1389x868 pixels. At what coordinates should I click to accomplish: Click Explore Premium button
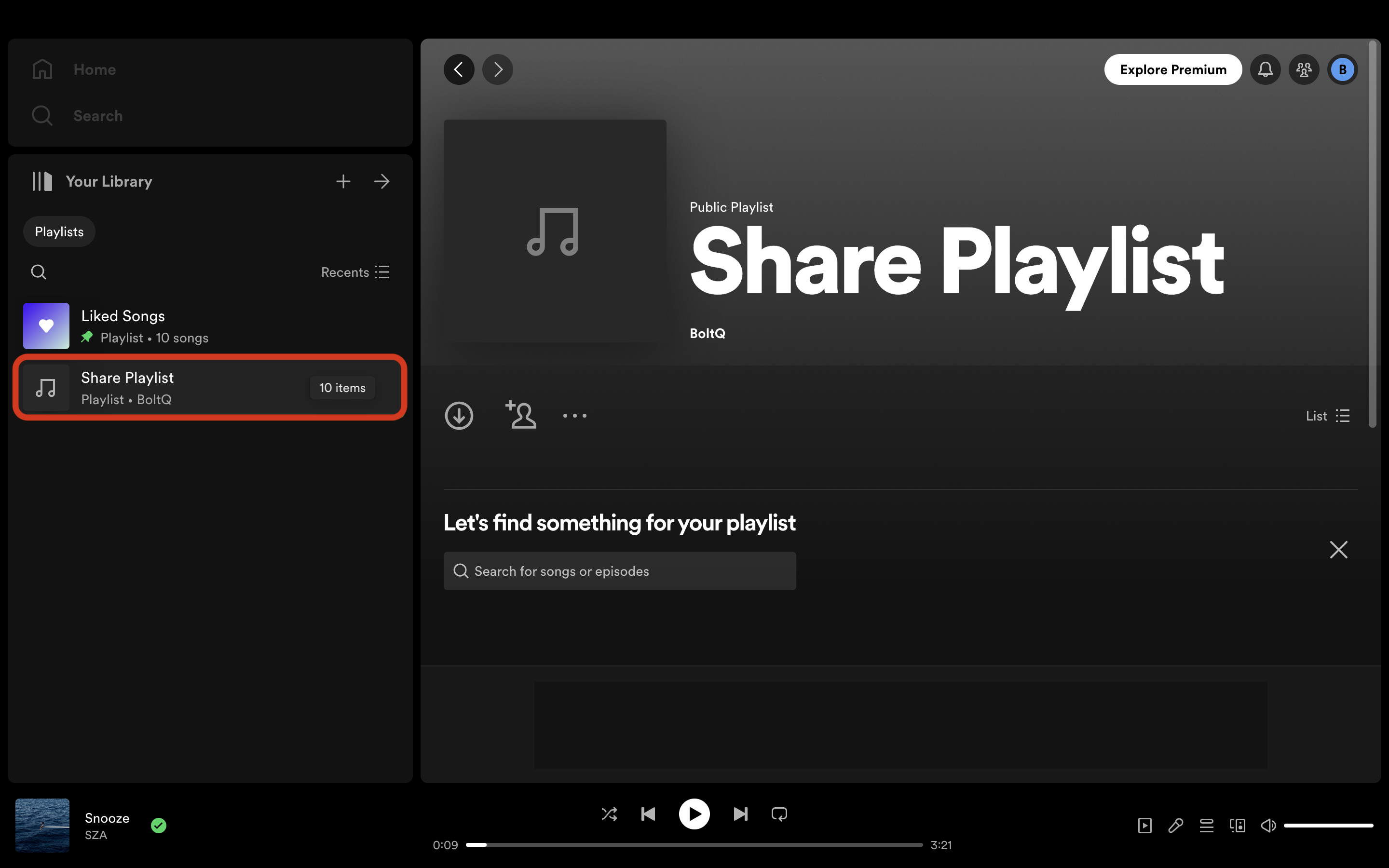(1173, 69)
